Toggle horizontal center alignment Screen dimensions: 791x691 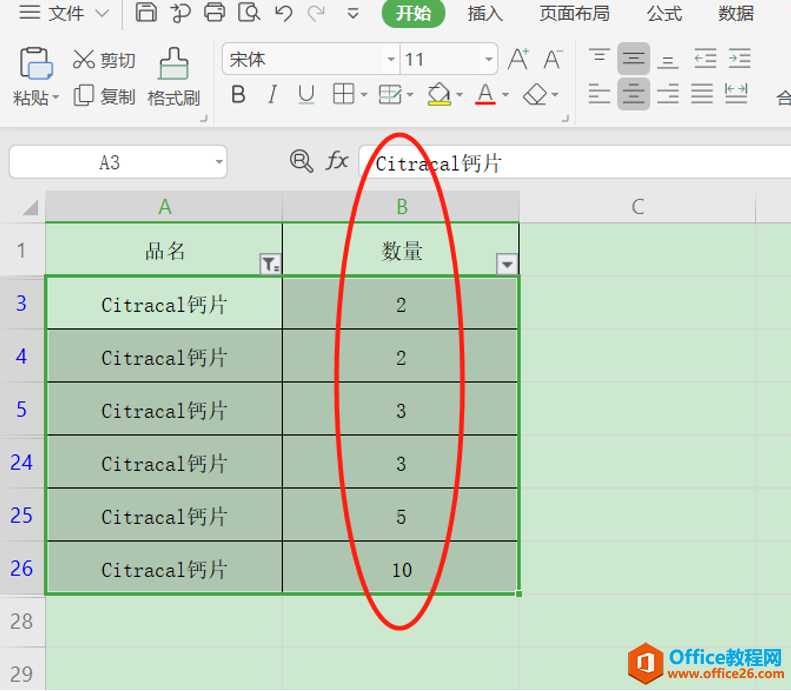coord(634,94)
